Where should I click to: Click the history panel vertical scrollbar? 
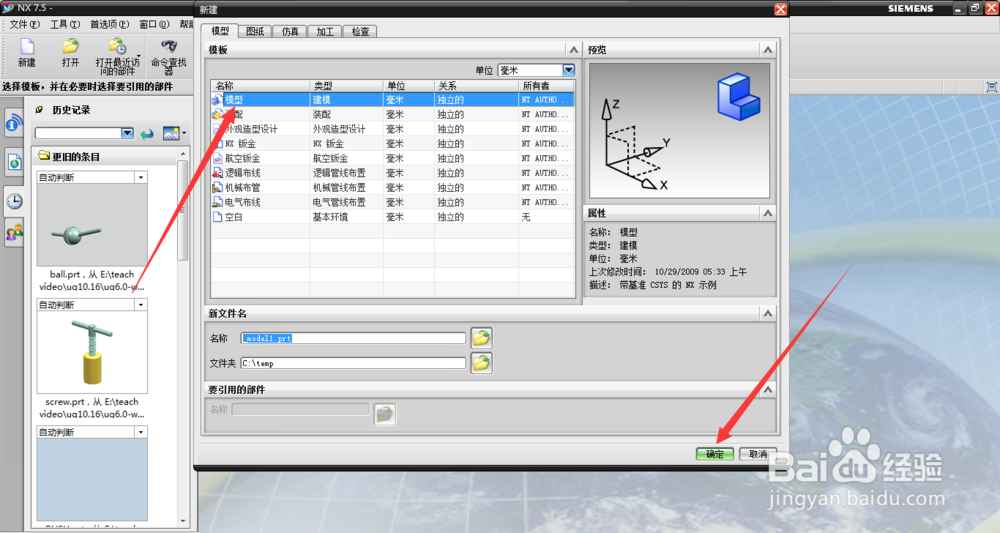point(183,210)
